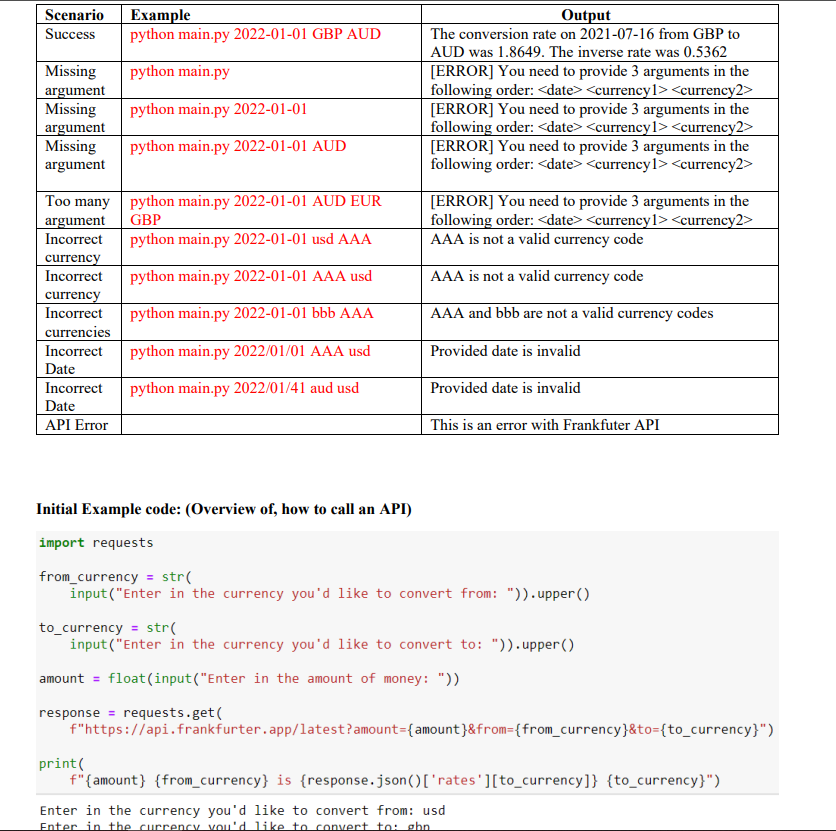Click the 'convert to:' input prompt code line
The height and width of the screenshot is (831, 836).
click(x=322, y=645)
